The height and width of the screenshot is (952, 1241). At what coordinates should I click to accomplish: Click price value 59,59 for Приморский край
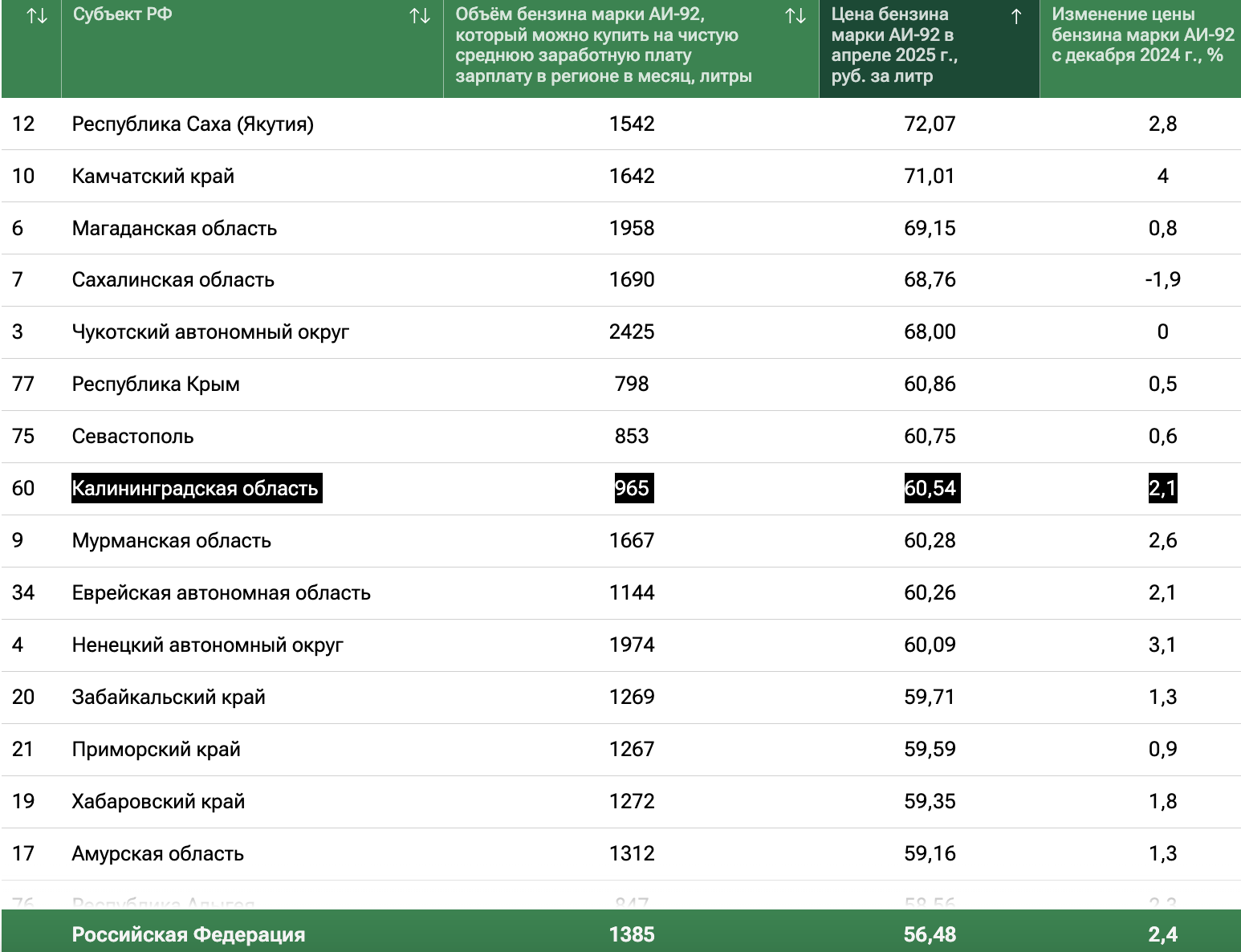(930, 750)
